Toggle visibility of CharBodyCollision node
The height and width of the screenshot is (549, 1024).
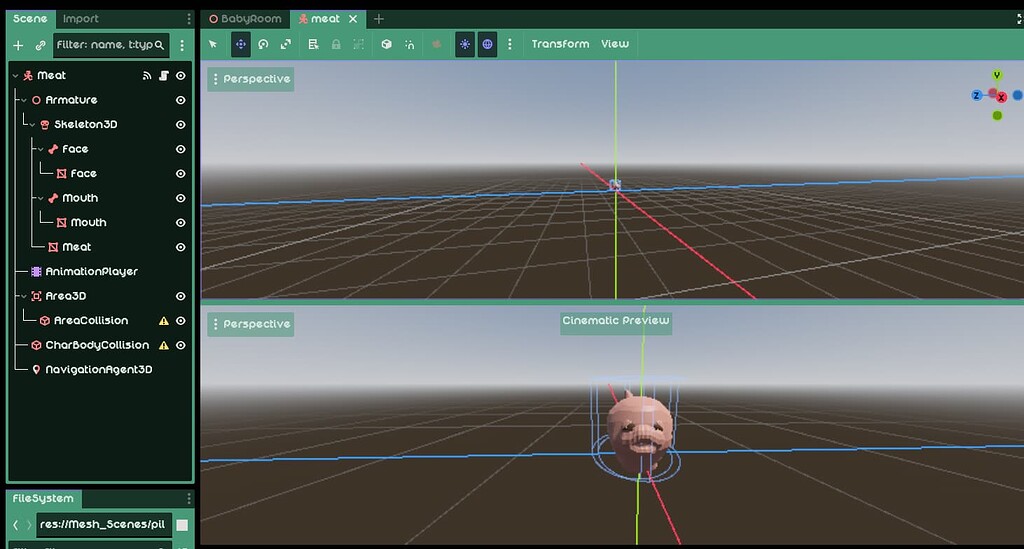tap(181, 345)
